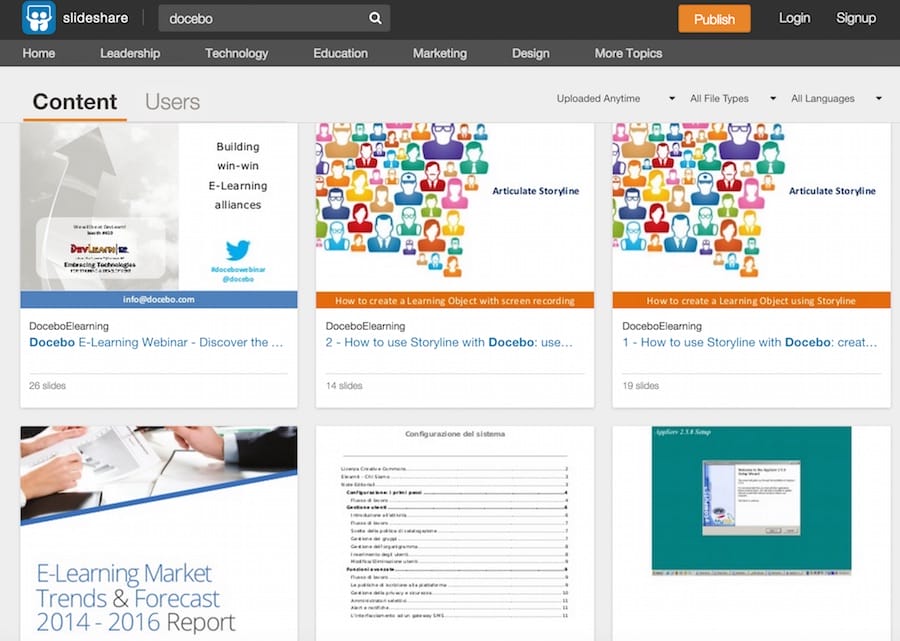
Task: Click the '26 slides' count text
Action: [47, 386]
